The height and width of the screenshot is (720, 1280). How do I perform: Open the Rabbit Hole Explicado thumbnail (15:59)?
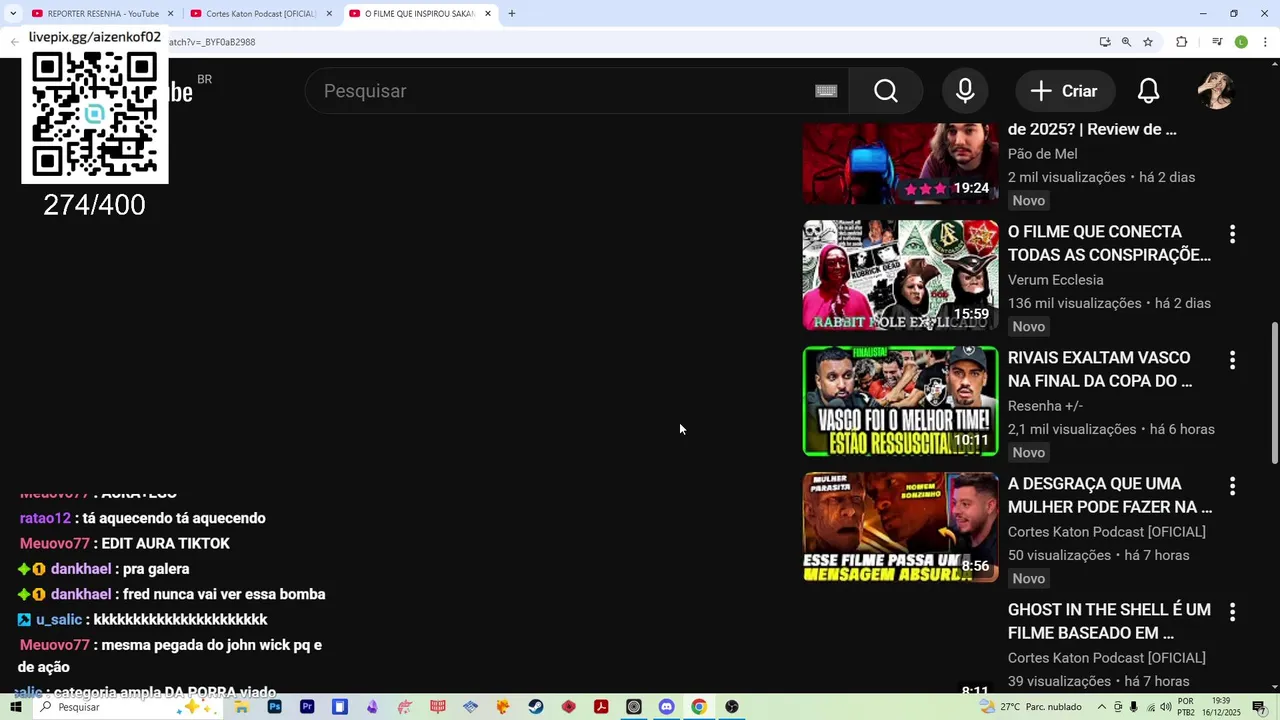coord(900,275)
